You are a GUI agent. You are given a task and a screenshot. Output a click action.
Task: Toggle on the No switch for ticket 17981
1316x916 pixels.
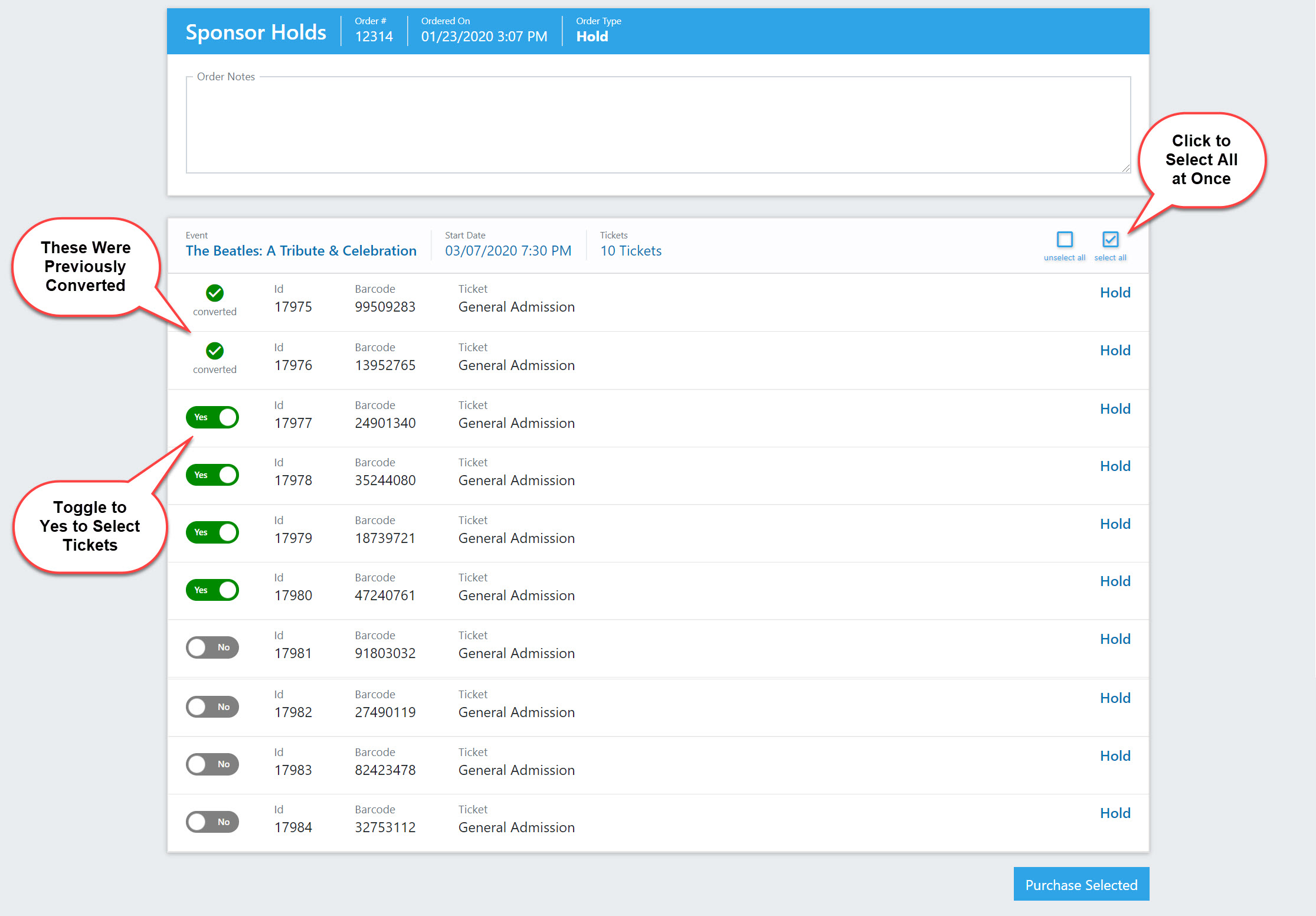[x=212, y=647]
